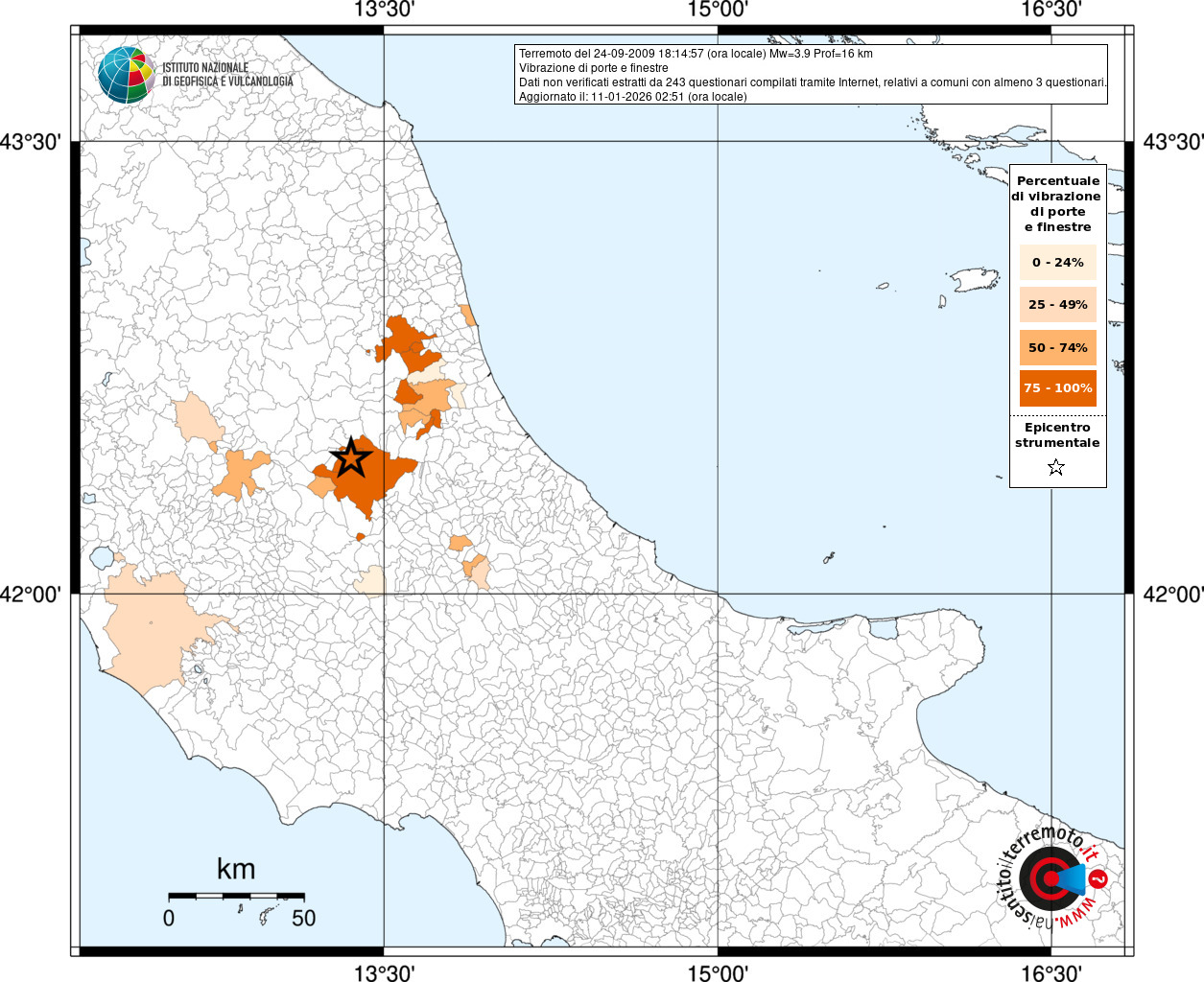Click the '0' scale bar value
Screen dimensions: 1204x982
[x=169, y=918]
